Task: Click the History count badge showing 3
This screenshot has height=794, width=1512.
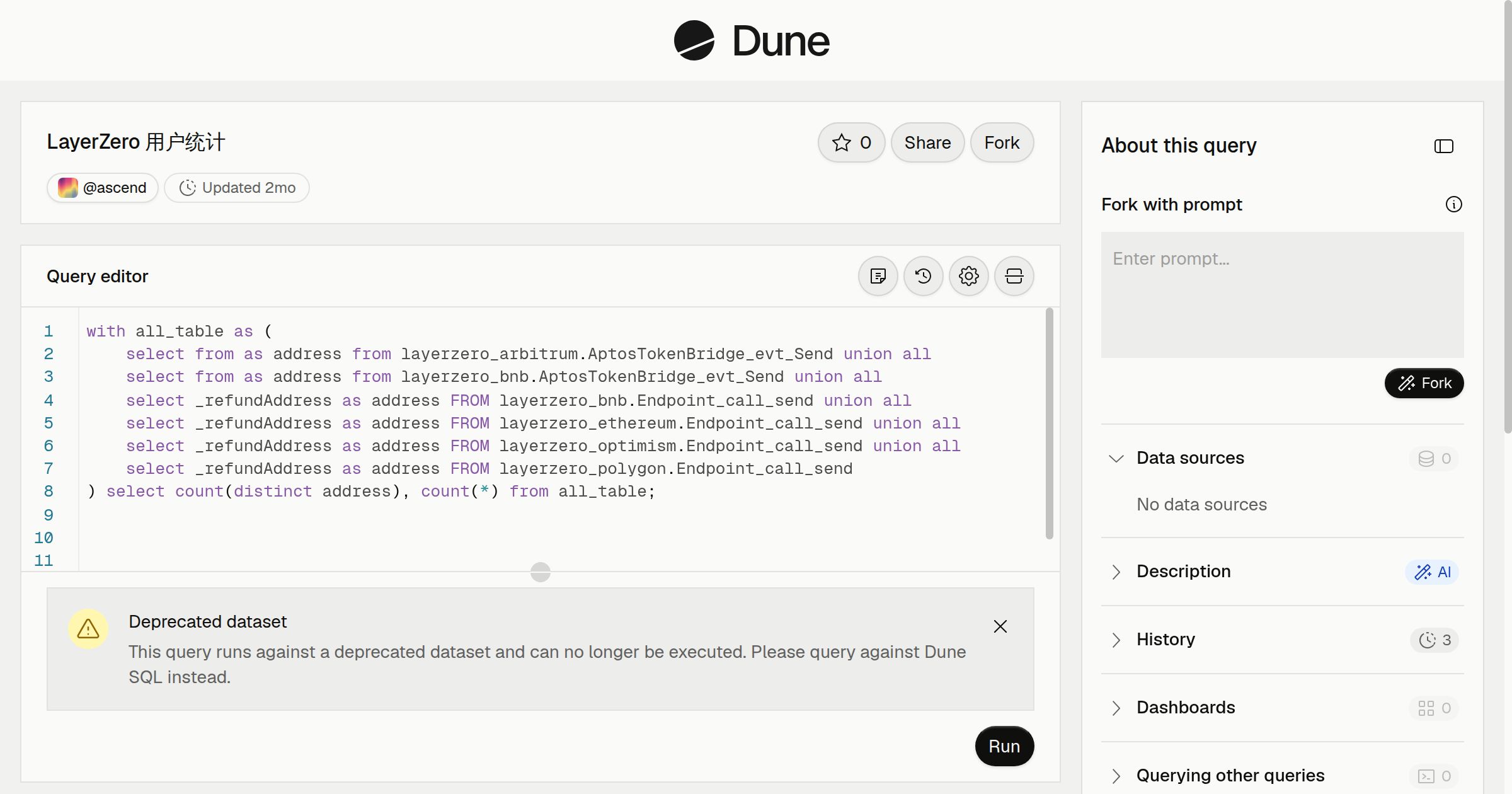Action: [x=1434, y=640]
